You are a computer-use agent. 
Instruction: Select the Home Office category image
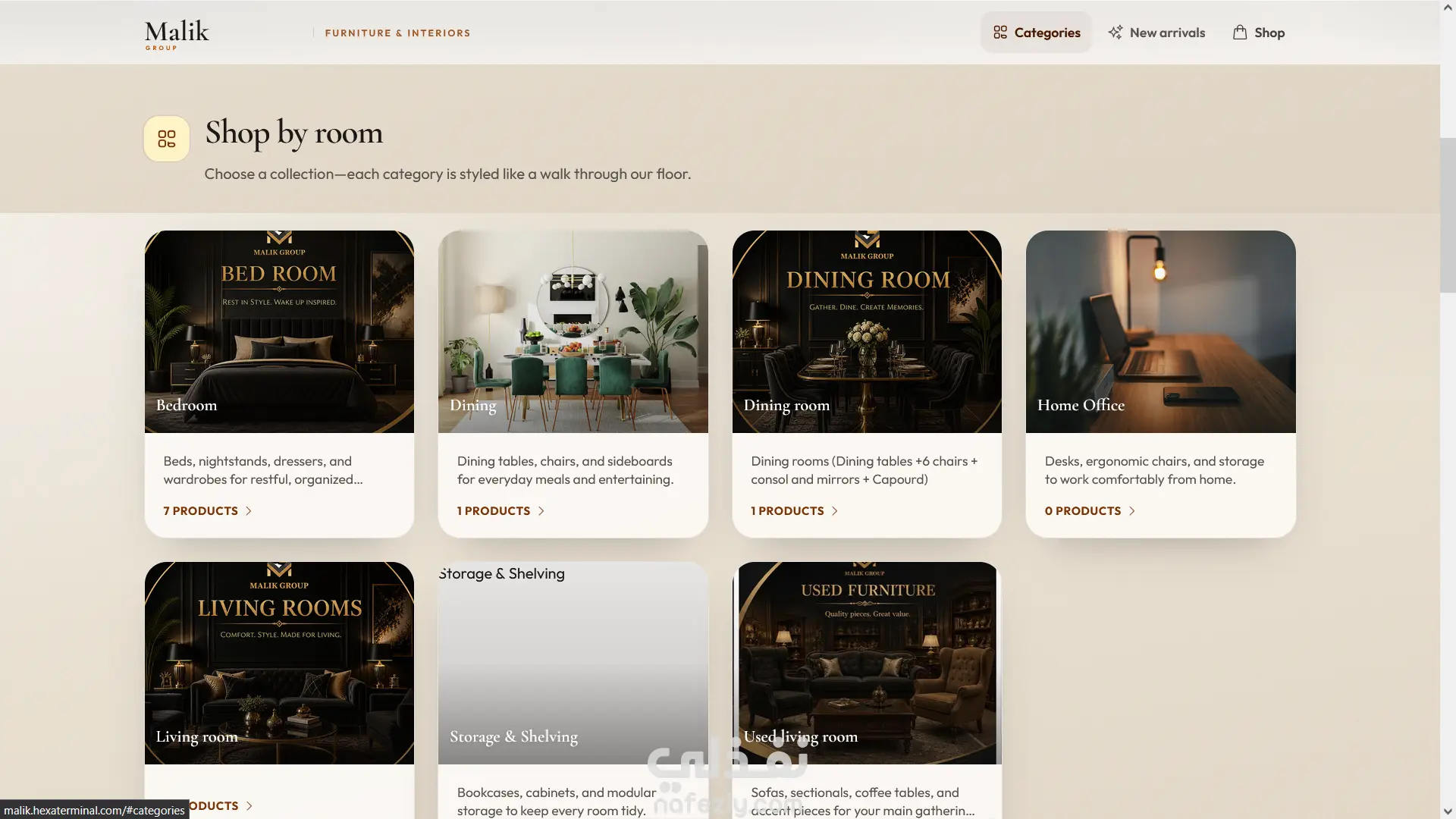pyautogui.click(x=1160, y=331)
